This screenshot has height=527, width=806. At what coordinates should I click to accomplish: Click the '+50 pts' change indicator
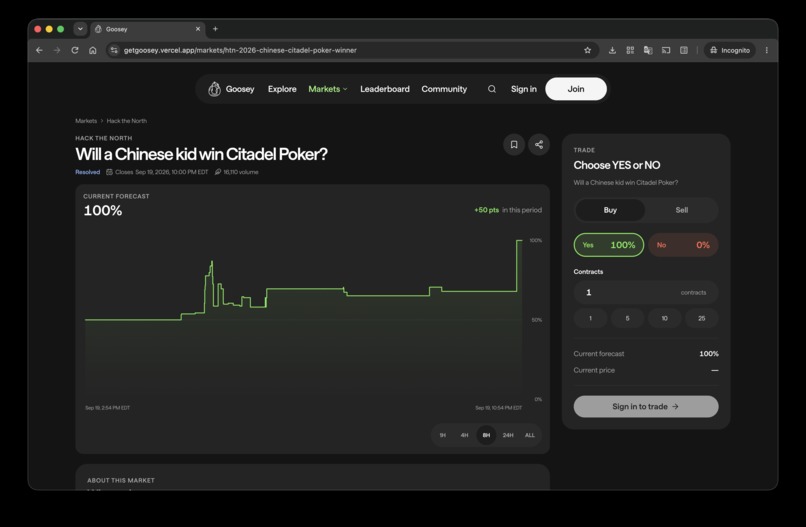coord(486,210)
